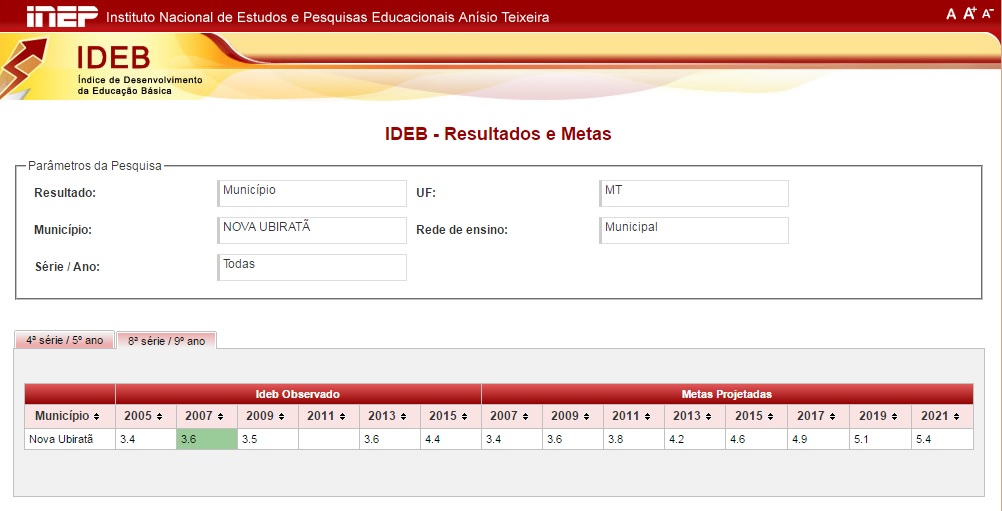The image size is (1002, 511).
Task: Click the Instituto Nacional de Estudos header text
Action: (327, 17)
